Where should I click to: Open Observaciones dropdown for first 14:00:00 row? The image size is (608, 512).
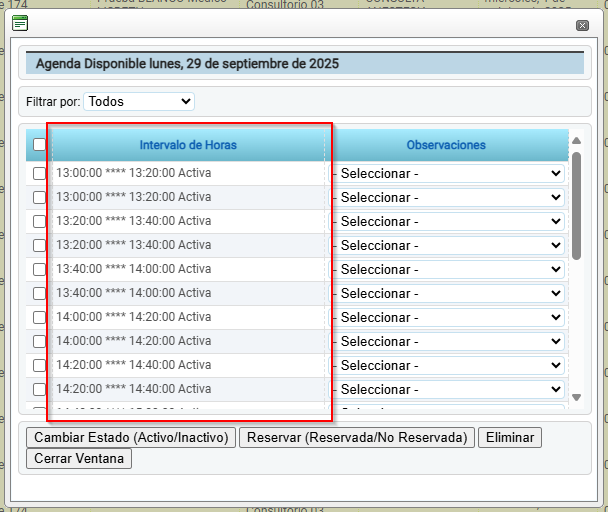click(447, 317)
